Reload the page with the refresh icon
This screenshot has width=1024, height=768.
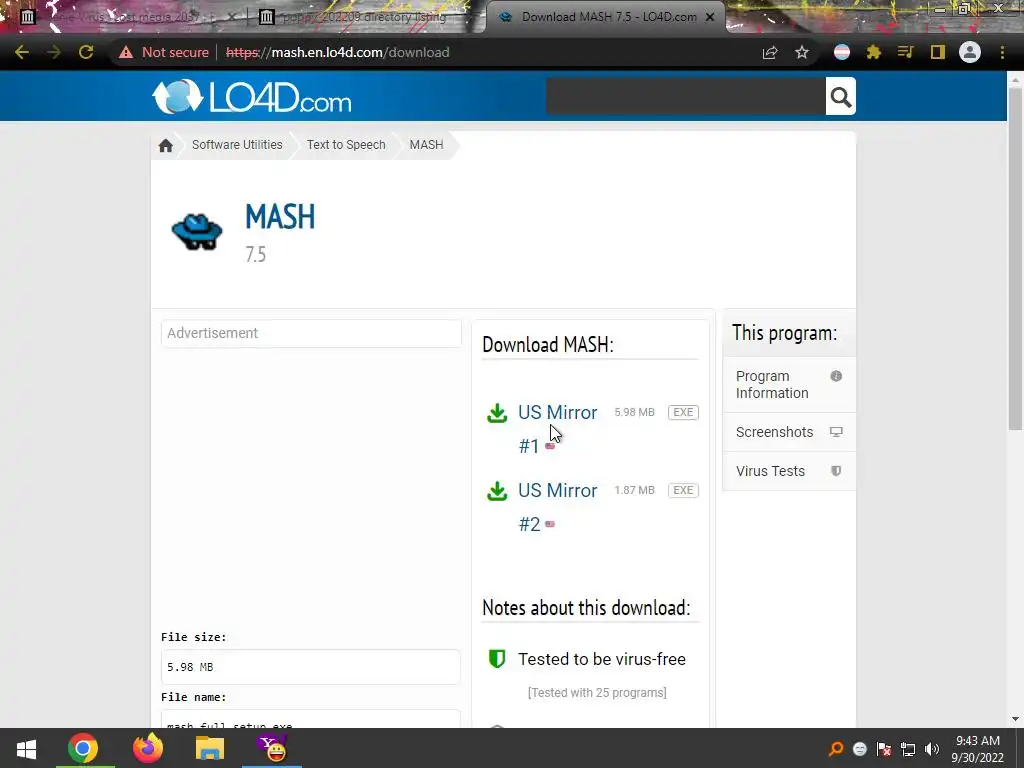86,52
